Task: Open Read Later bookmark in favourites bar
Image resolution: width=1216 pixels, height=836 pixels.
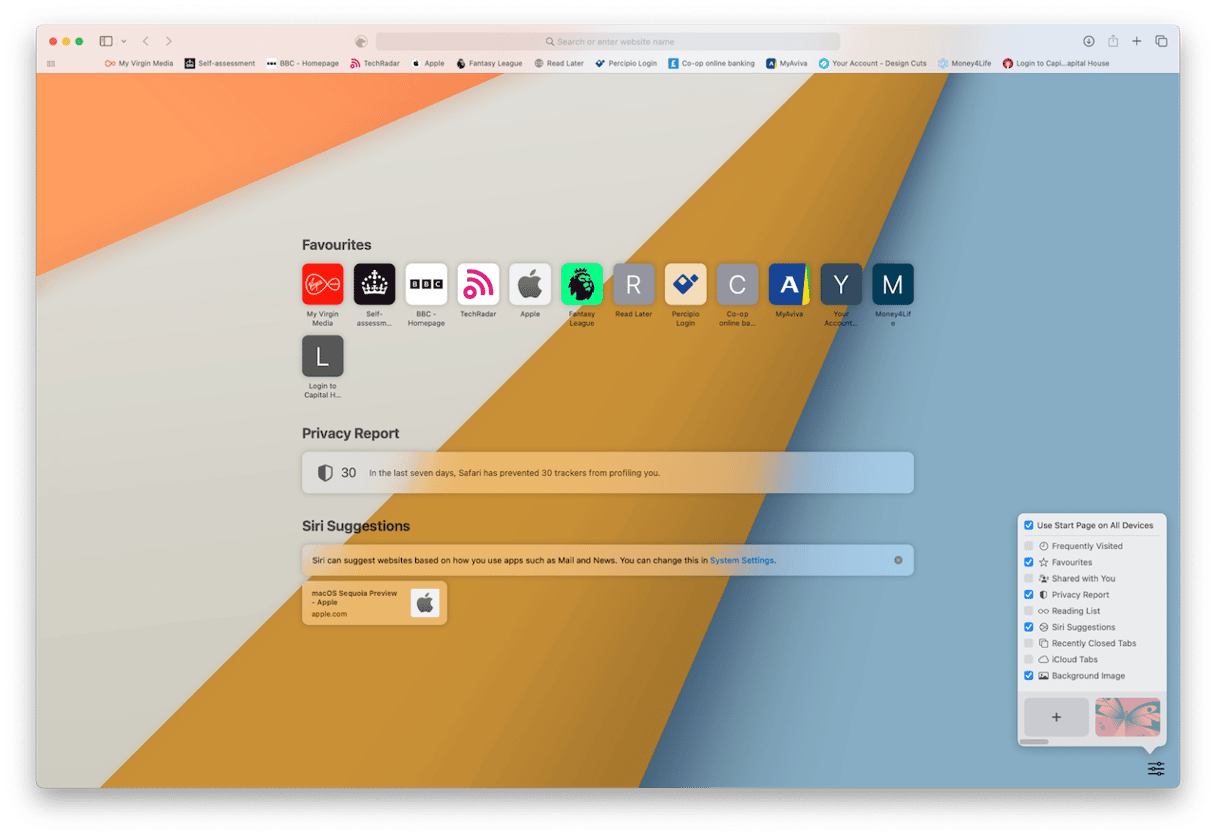Action: pos(559,63)
